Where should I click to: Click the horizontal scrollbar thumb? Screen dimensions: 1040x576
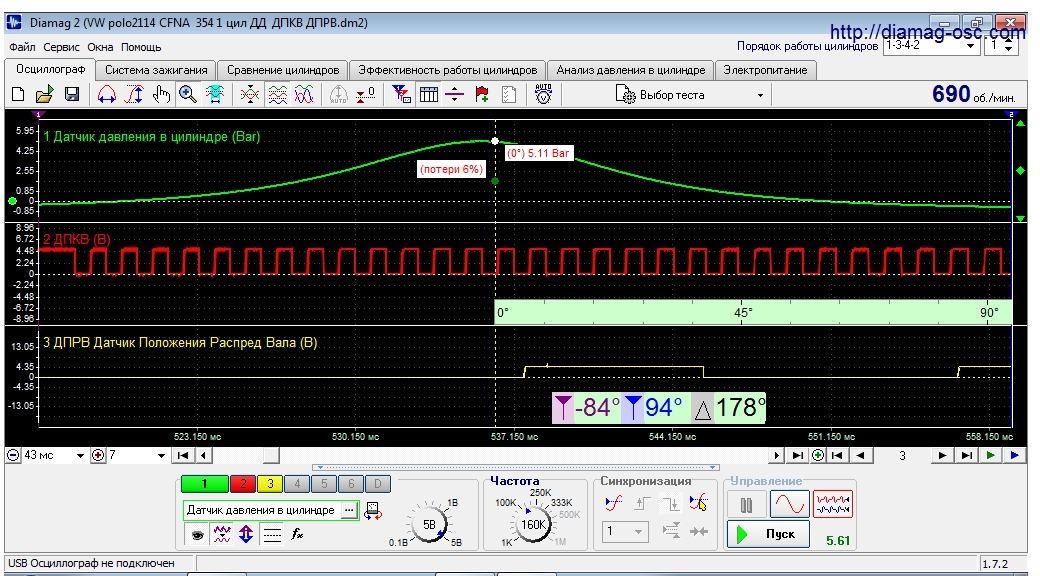pos(271,455)
